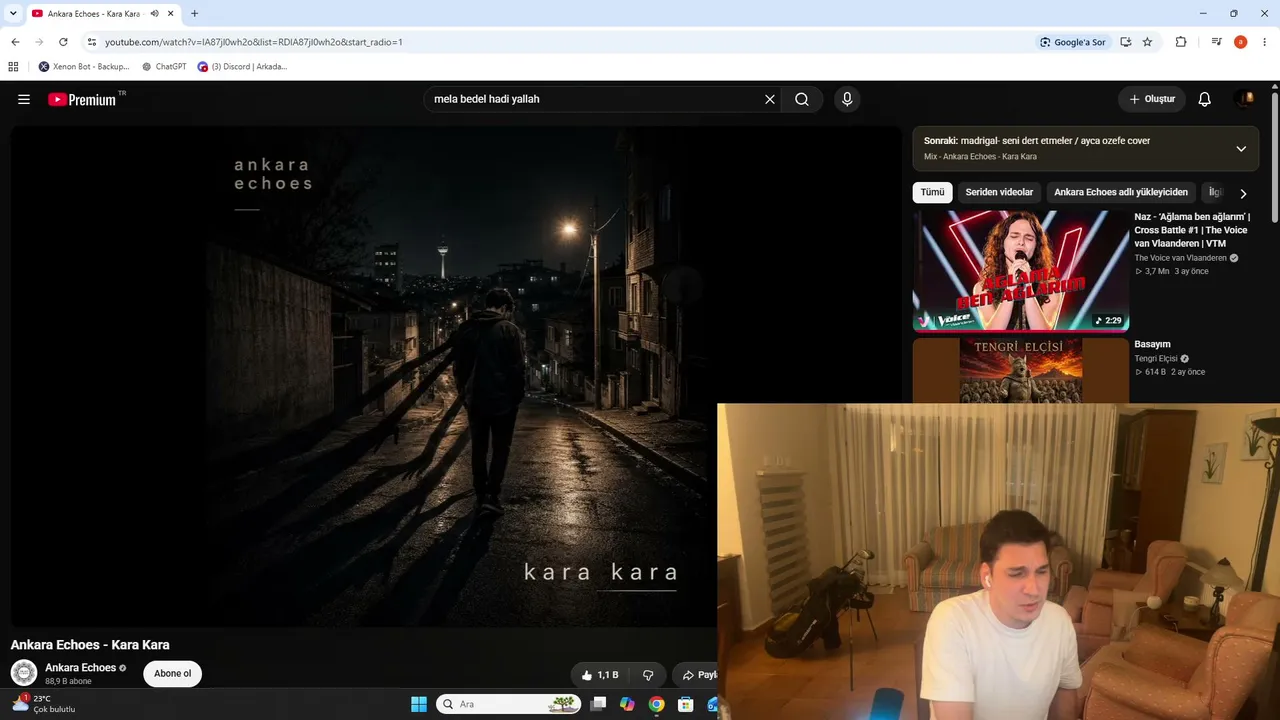Viewport: 1280px width, 720px height.
Task: Open Ankara Echoes channel avatar
Action: [x=24, y=673]
